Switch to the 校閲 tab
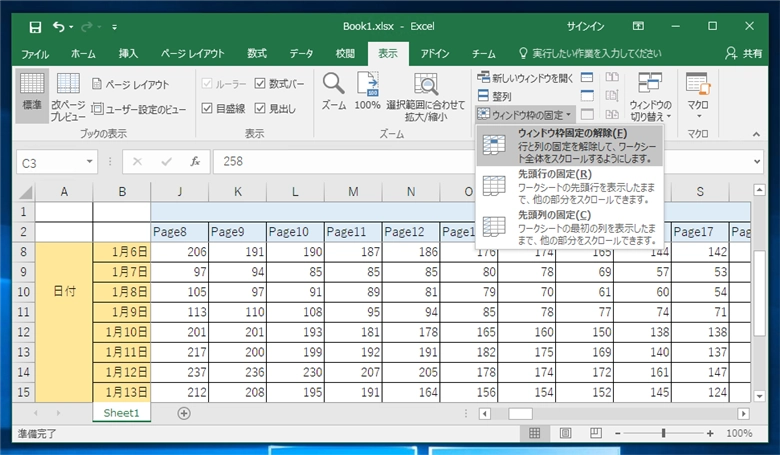The image size is (780, 455). pyautogui.click(x=345, y=54)
